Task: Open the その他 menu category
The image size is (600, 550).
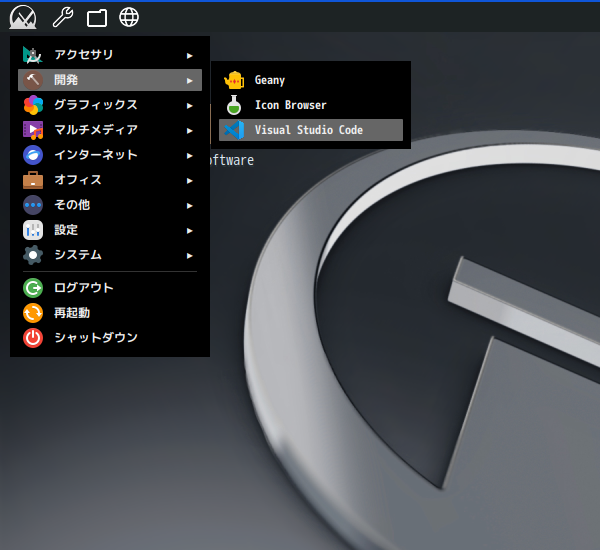Action: (72, 205)
